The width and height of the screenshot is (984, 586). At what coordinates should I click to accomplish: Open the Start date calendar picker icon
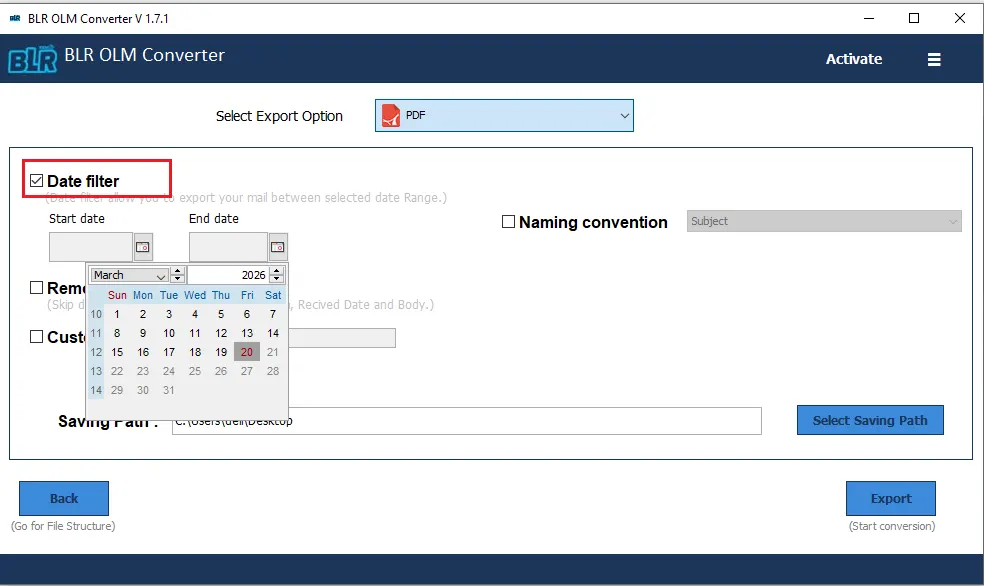pos(143,246)
